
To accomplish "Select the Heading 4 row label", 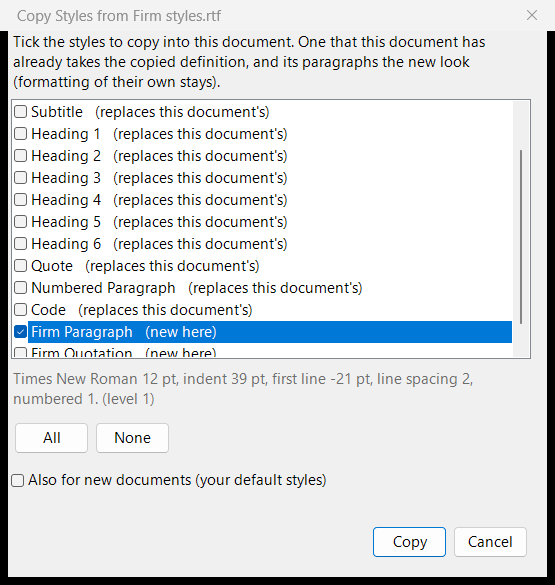I will click(159, 200).
